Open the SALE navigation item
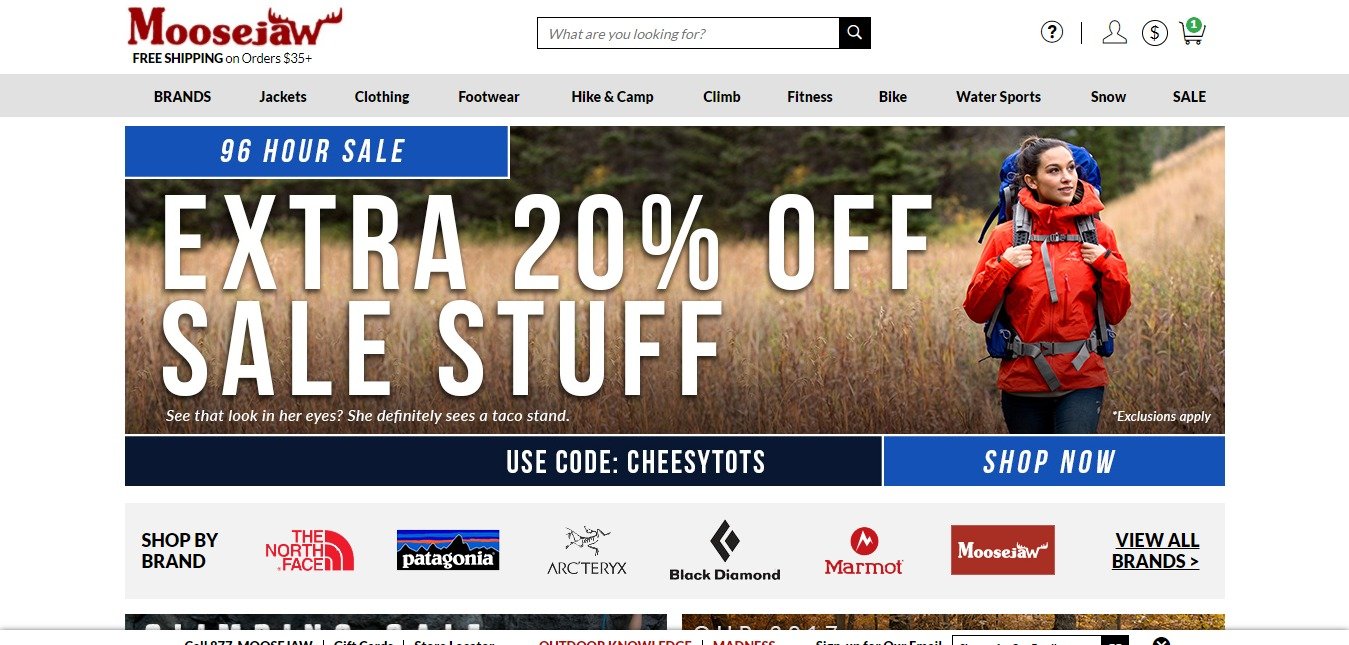 point(1189,97)
